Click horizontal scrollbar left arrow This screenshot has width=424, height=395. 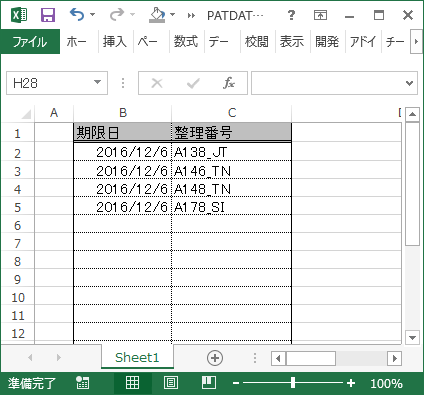(278, 358)
